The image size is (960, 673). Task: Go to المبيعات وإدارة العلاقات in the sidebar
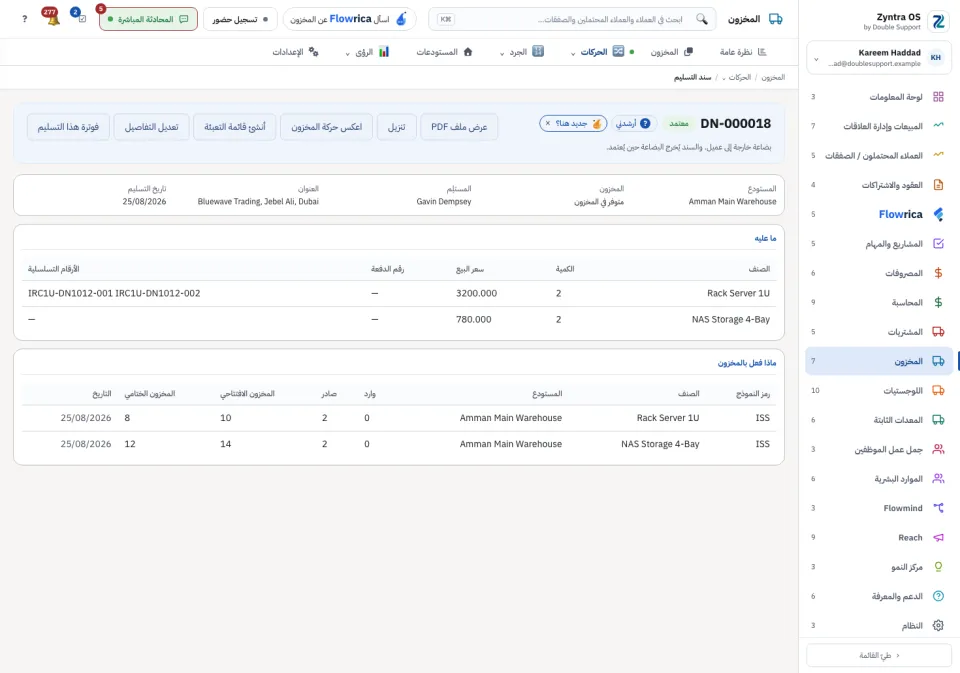[879, 126]
